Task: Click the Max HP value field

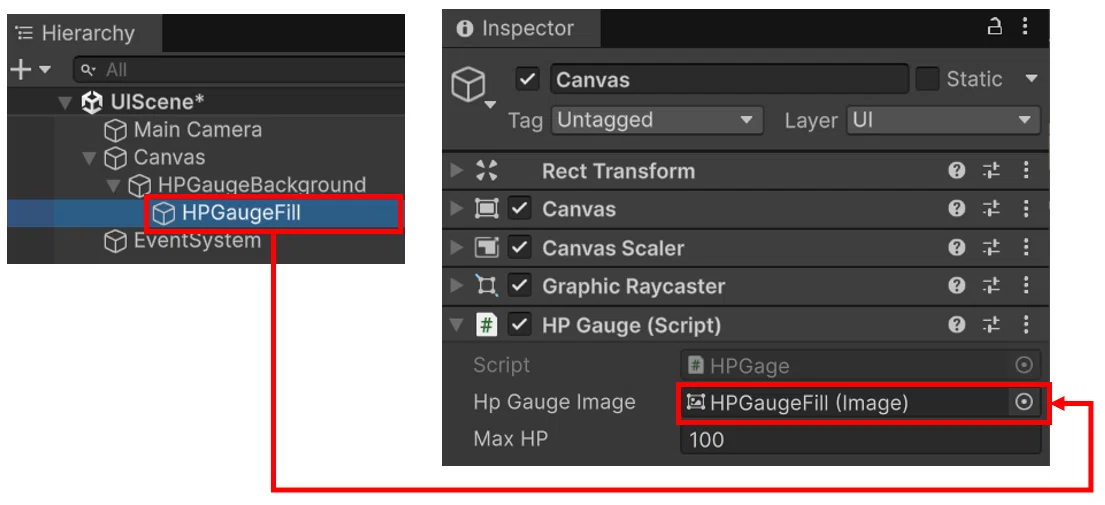Action: [x=860, y=439]
